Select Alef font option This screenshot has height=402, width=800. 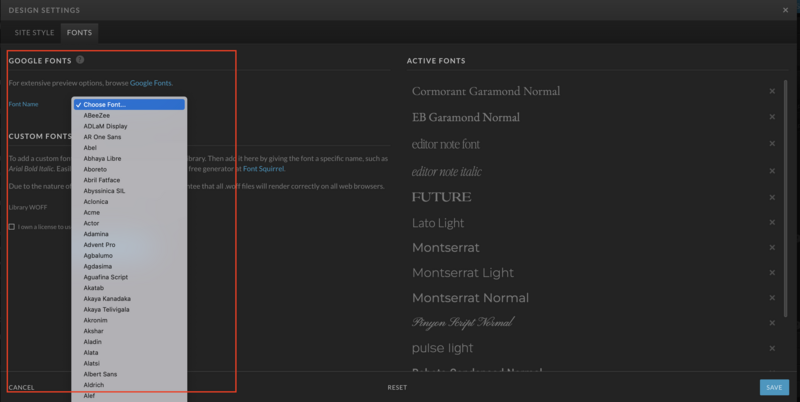click(x=129, y=396)
